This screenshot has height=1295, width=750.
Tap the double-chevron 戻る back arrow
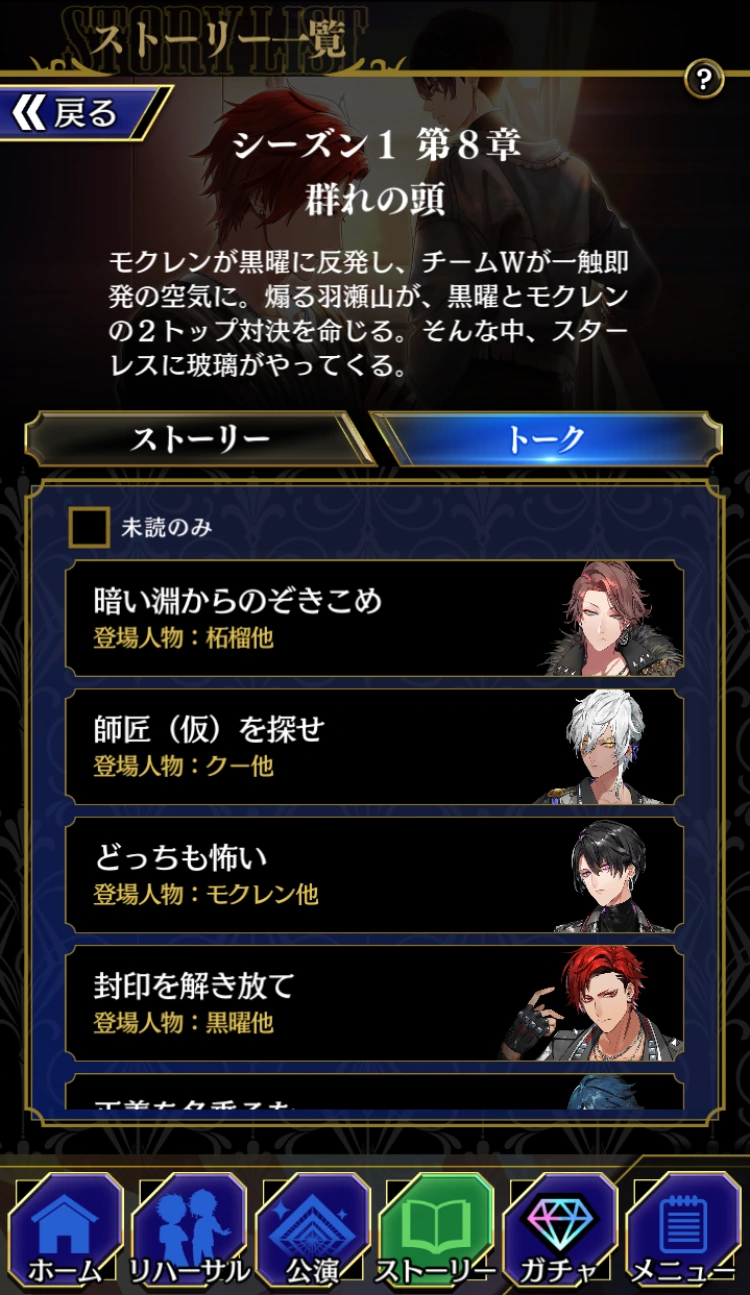click(x=80, y=114)
